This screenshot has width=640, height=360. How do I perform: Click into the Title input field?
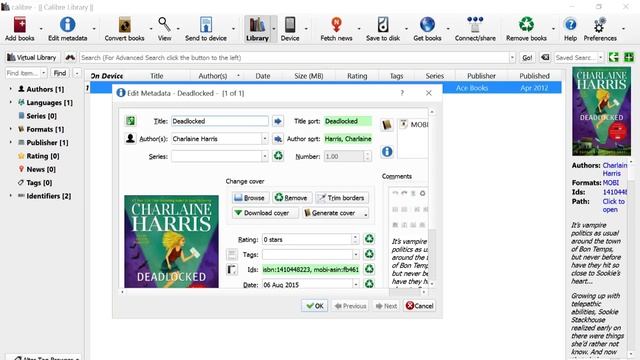(220, 121)
